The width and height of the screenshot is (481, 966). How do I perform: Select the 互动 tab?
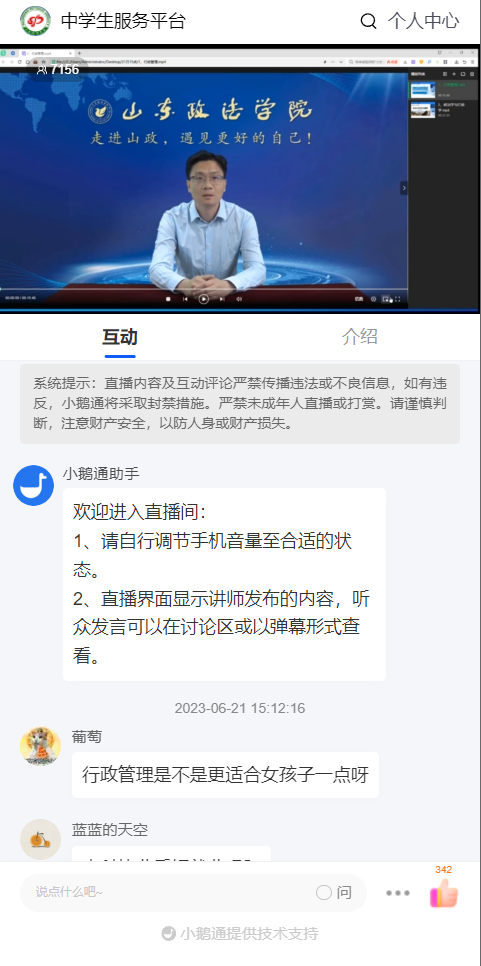click(120, 336)
